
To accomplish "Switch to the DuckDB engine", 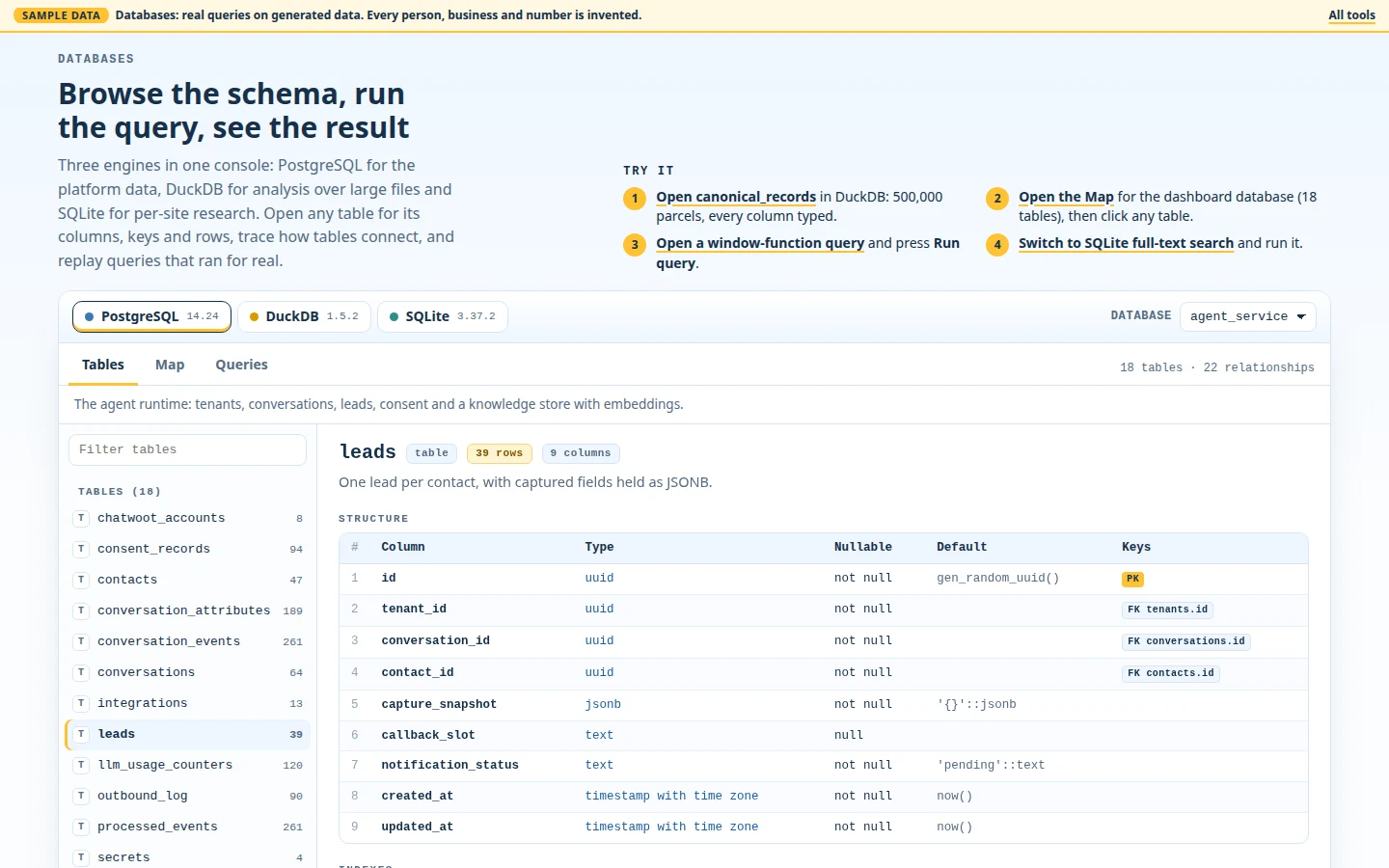I will coord(304,316).
